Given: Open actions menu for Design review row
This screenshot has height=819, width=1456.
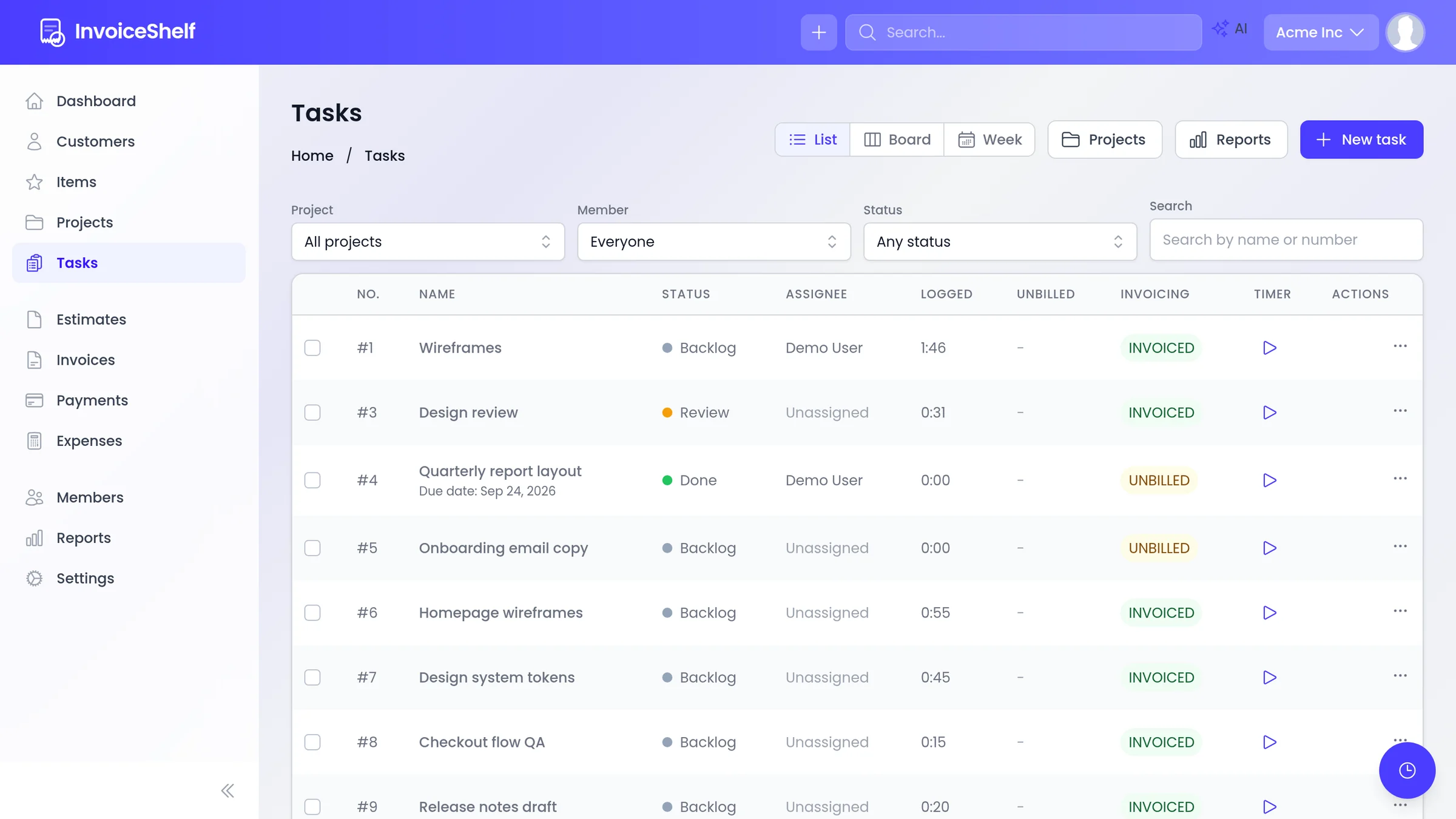Looking at the screenshot, I should pos(1400,411).
